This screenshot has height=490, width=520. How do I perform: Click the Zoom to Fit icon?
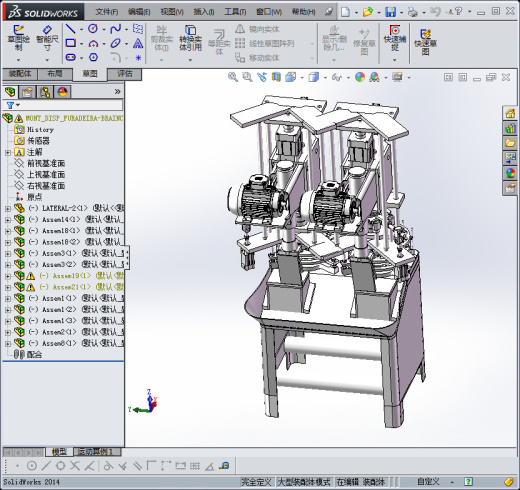pyautogui.click(x=233, y=77)
